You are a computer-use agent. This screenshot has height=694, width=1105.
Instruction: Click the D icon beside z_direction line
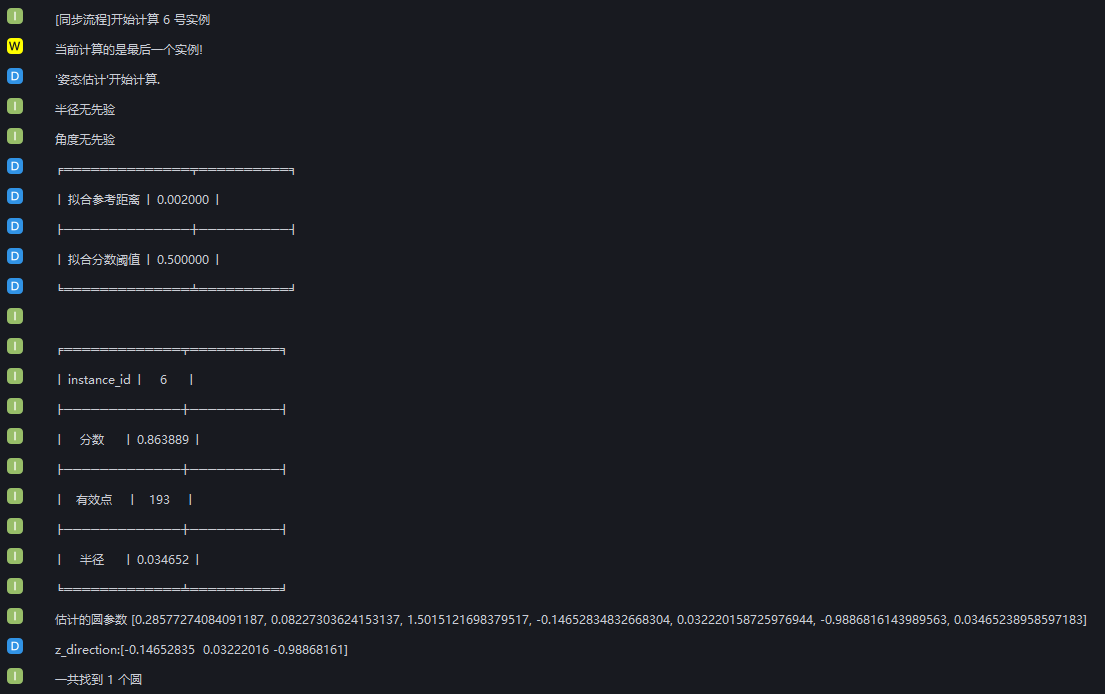click(15, 646)
